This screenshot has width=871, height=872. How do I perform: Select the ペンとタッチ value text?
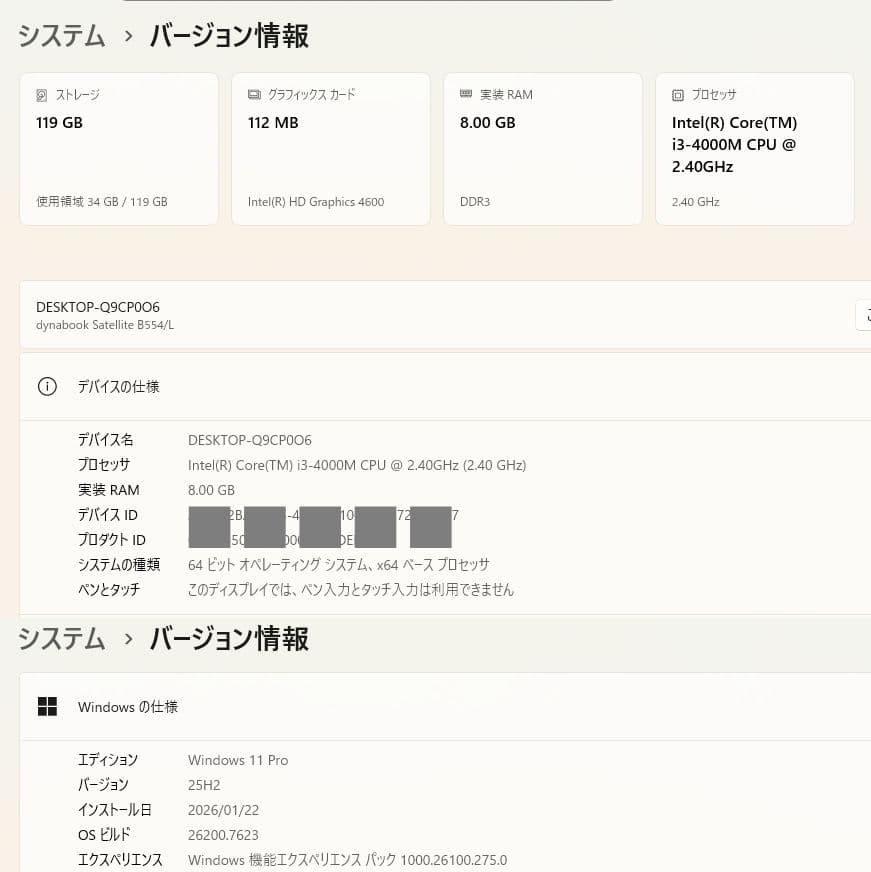point(351,589)
